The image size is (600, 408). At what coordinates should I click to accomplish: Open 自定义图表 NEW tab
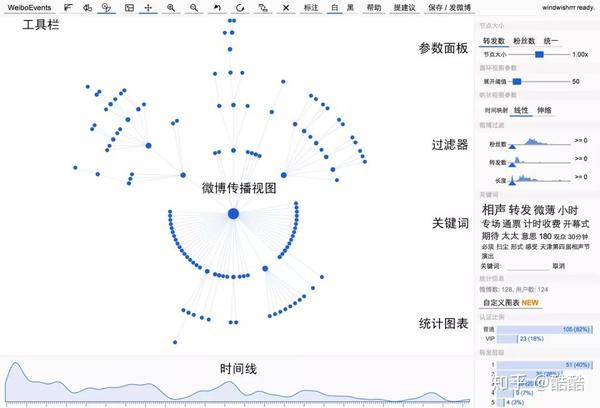510,302
